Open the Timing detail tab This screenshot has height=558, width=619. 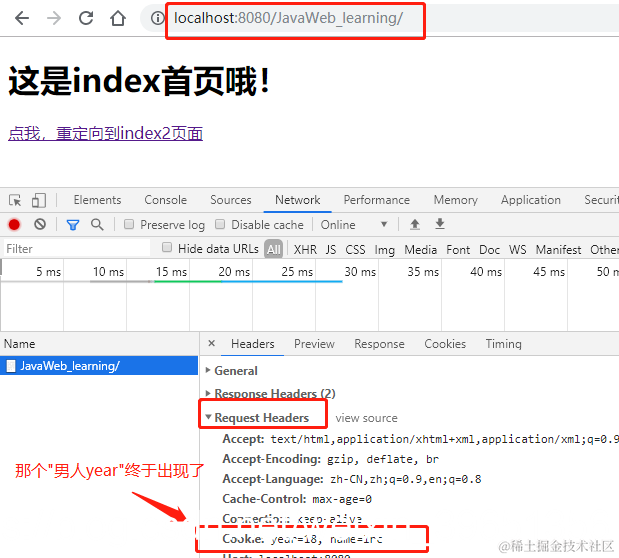[x=503, y=344]
